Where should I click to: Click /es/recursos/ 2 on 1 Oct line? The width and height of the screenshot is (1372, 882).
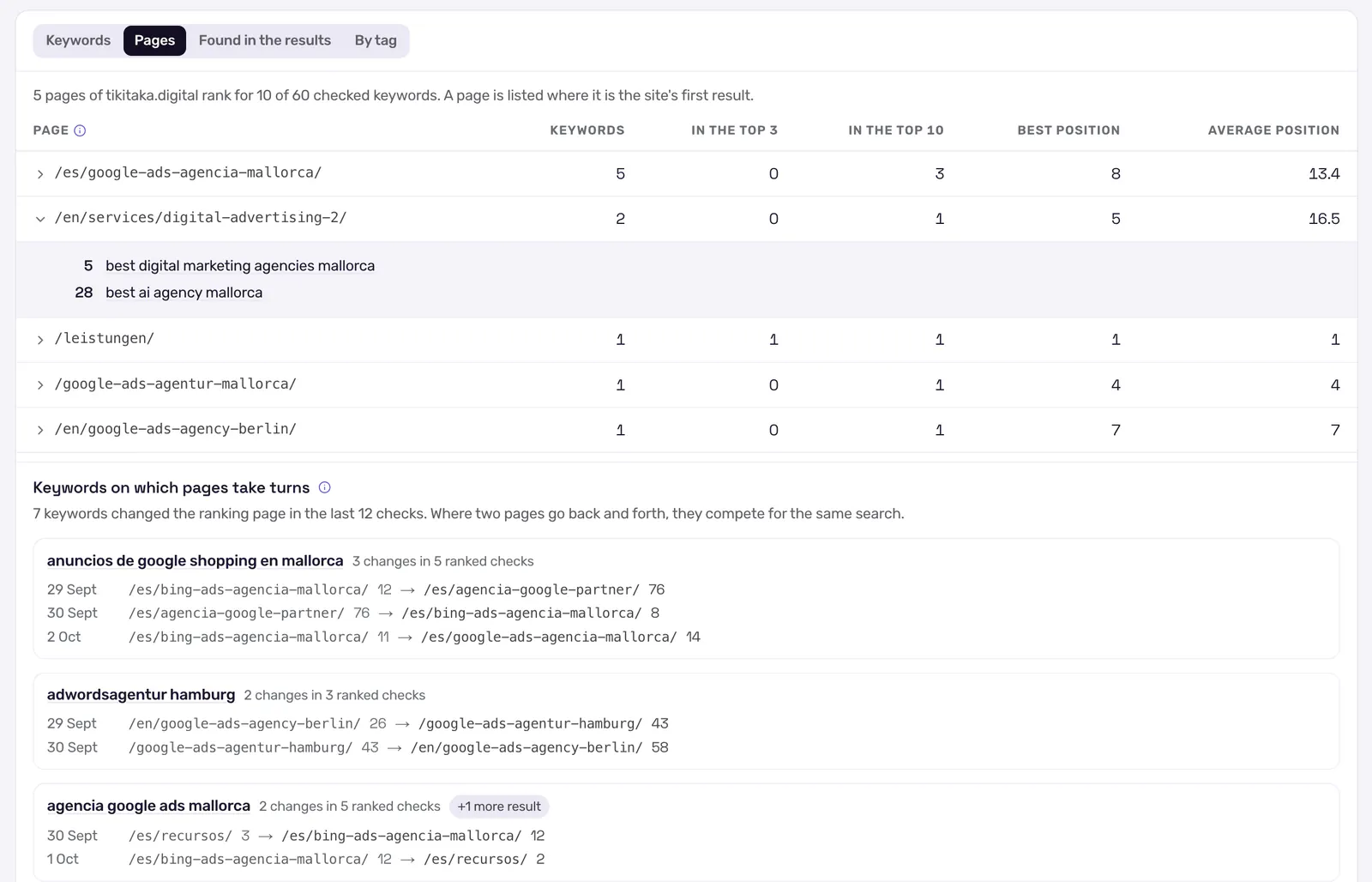click(x=484, y=859)
